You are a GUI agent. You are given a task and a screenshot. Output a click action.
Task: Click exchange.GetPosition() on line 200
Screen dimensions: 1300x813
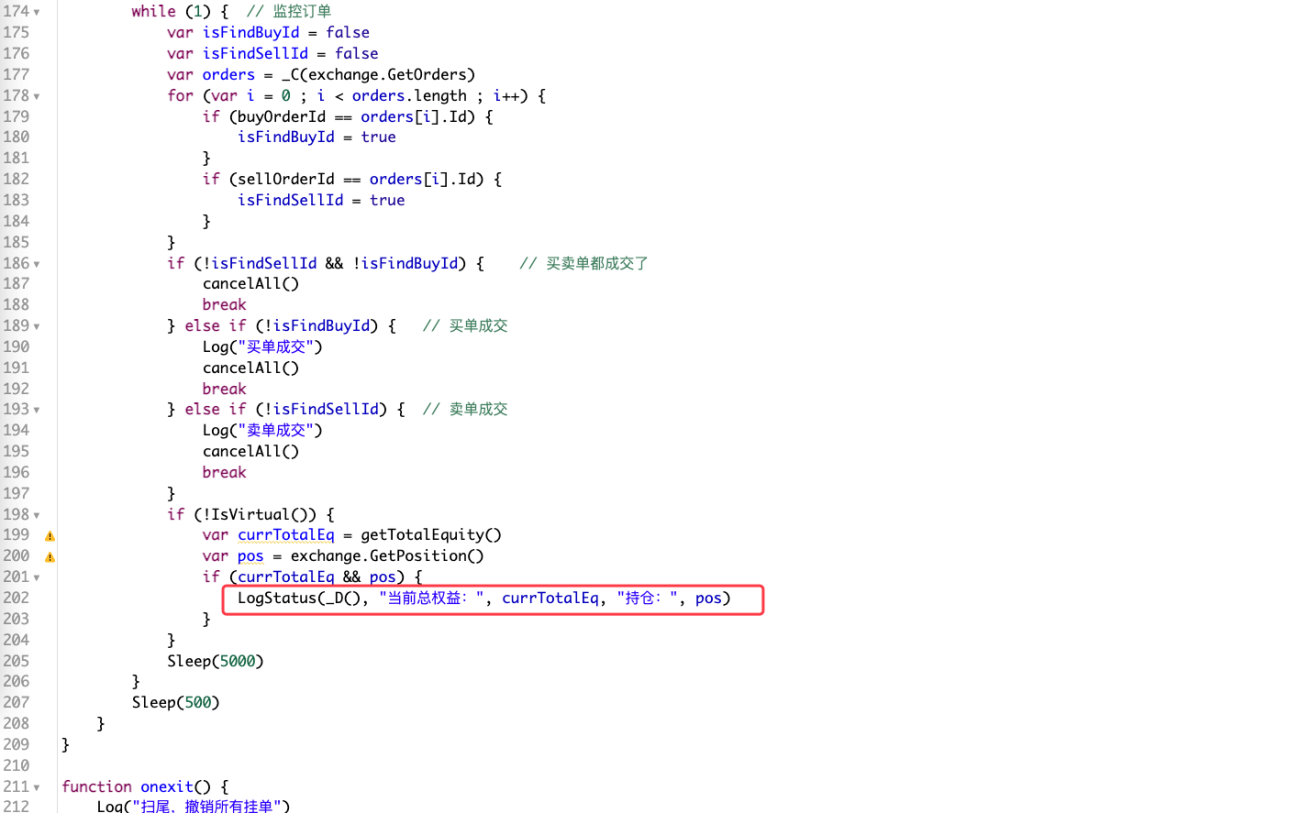(x=387, y=556)
